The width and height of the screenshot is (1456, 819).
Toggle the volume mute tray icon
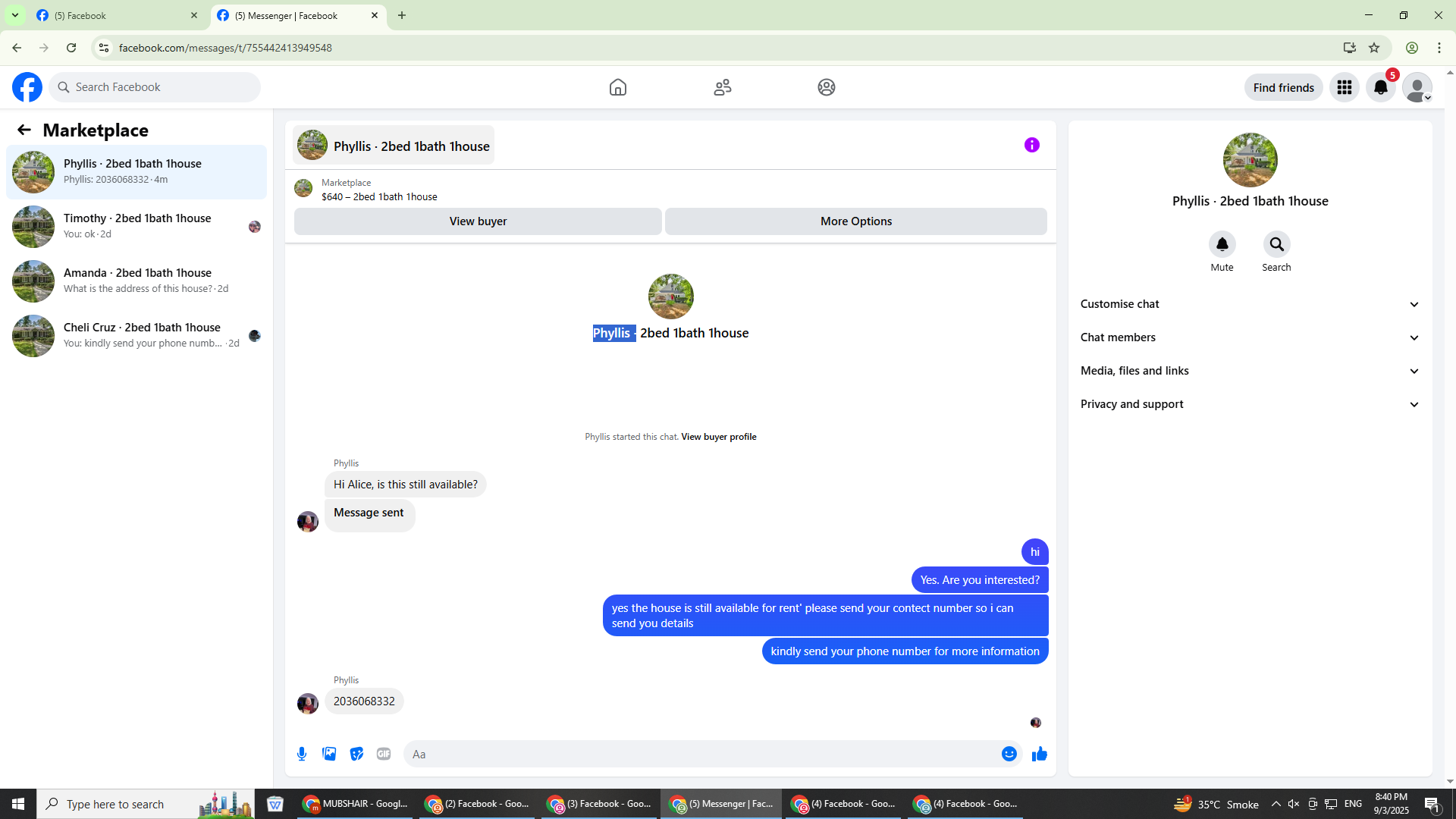[1294, 804]
